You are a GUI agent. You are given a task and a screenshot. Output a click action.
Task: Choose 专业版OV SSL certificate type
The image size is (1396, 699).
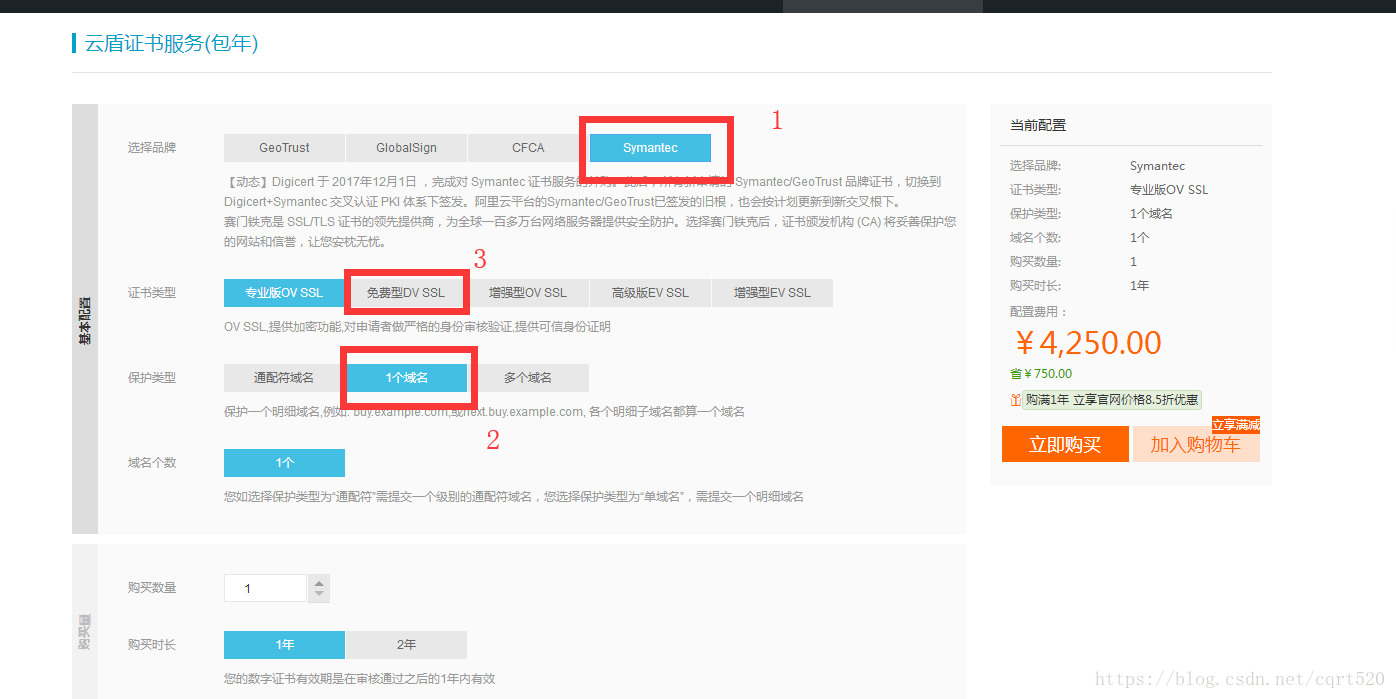(x=284, y=293)
